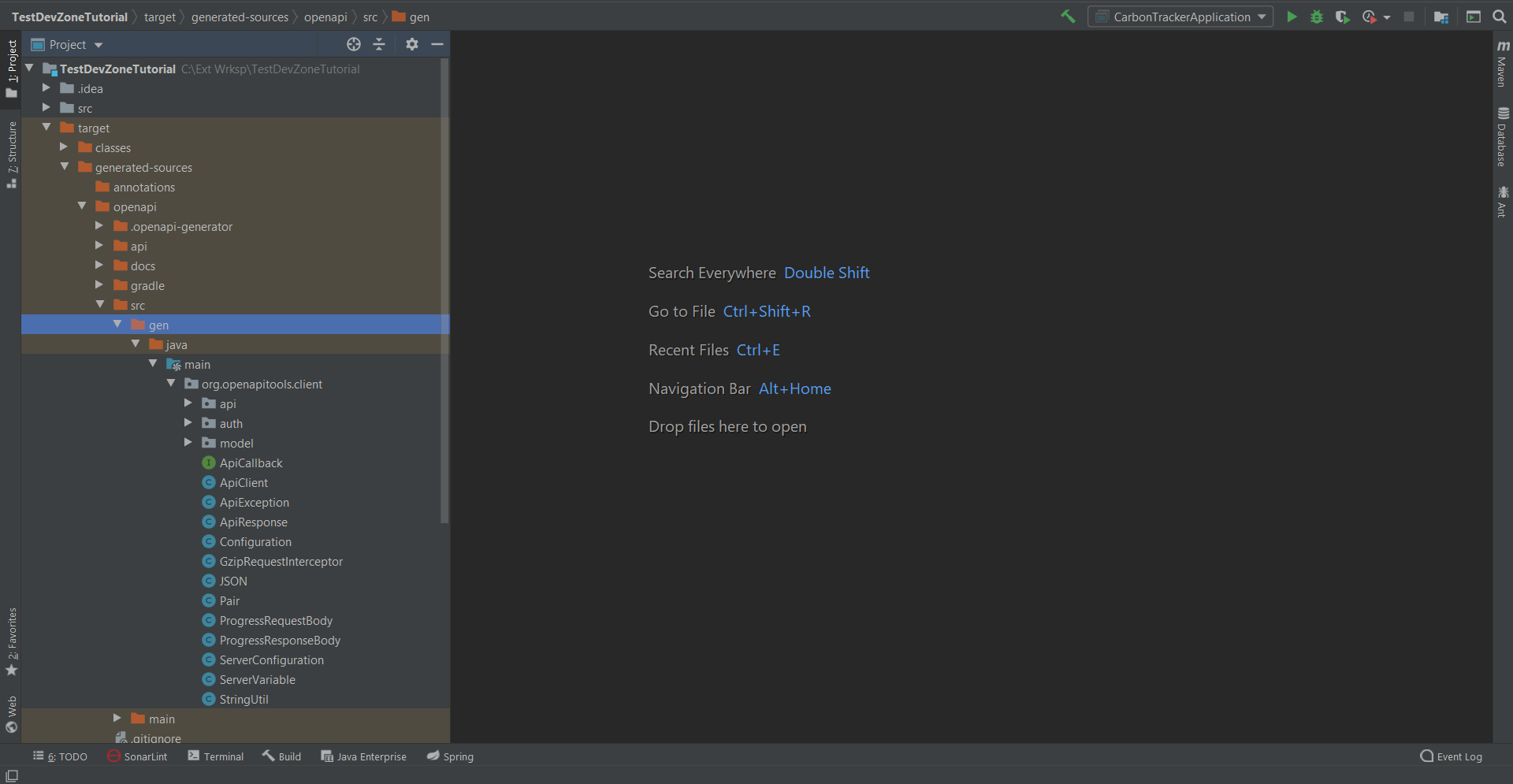Click 'generated-sources' breadcrumb
Viewport: 1513px width, 784px height.
[x=240, y=17]
